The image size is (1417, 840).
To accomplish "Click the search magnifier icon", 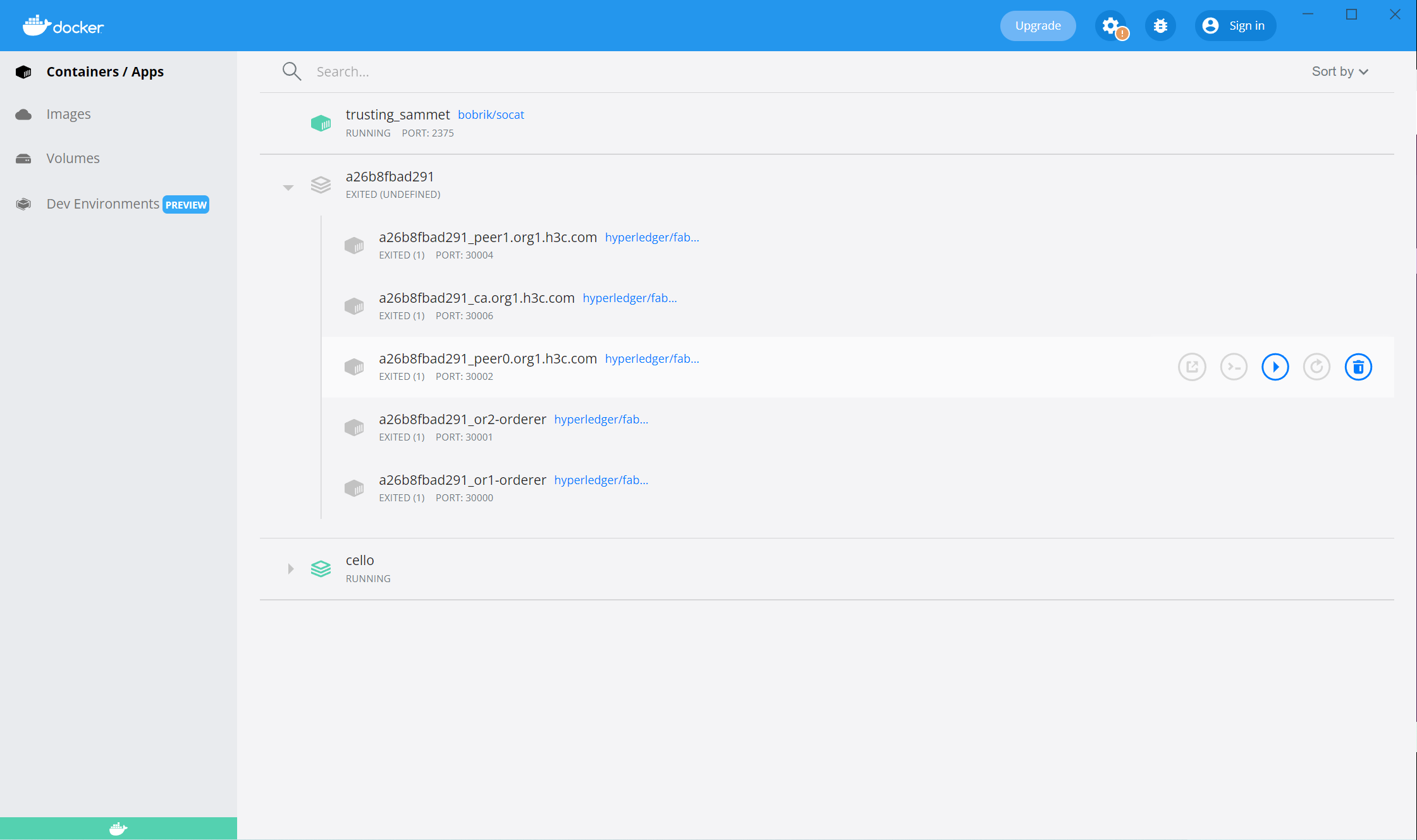I will click(x=291, y=71).
